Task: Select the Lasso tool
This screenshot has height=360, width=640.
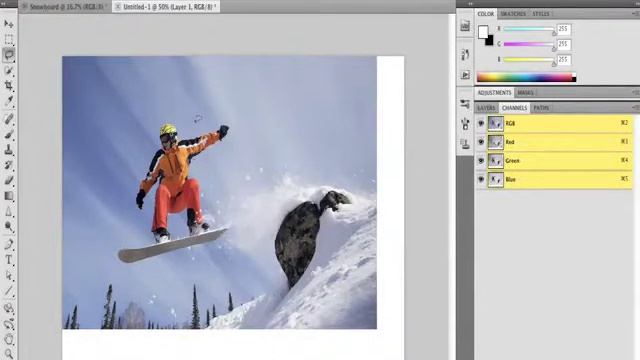Action: (x=9, y=55)
